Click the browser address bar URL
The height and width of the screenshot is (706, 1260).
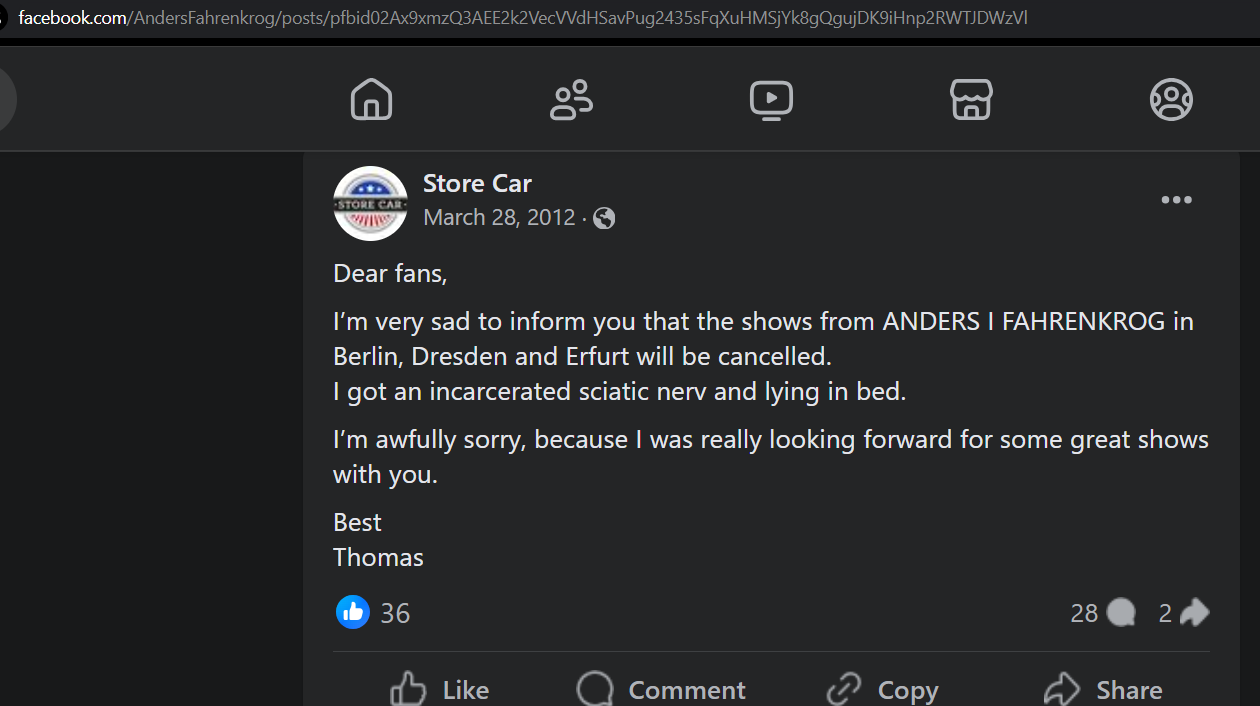(522, 18)
